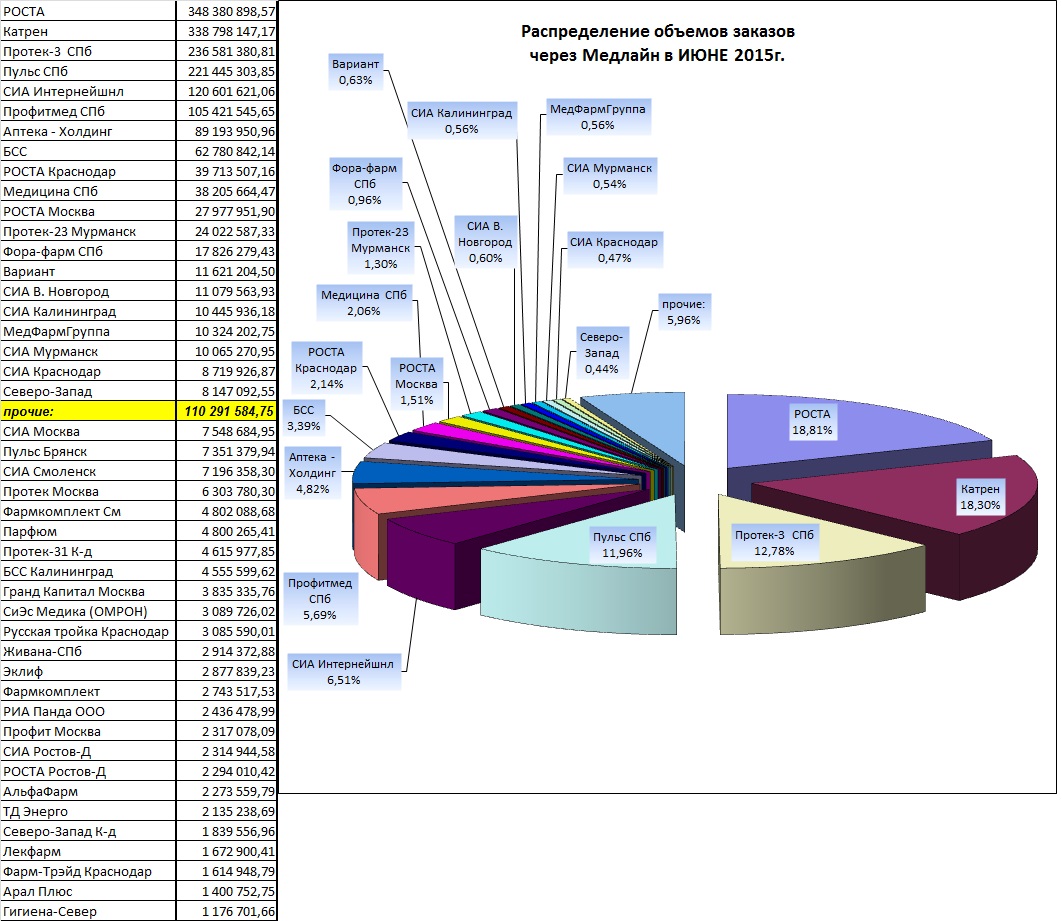Select table cell "Гигиена-Север"
1062x921 pixels.
88,911
